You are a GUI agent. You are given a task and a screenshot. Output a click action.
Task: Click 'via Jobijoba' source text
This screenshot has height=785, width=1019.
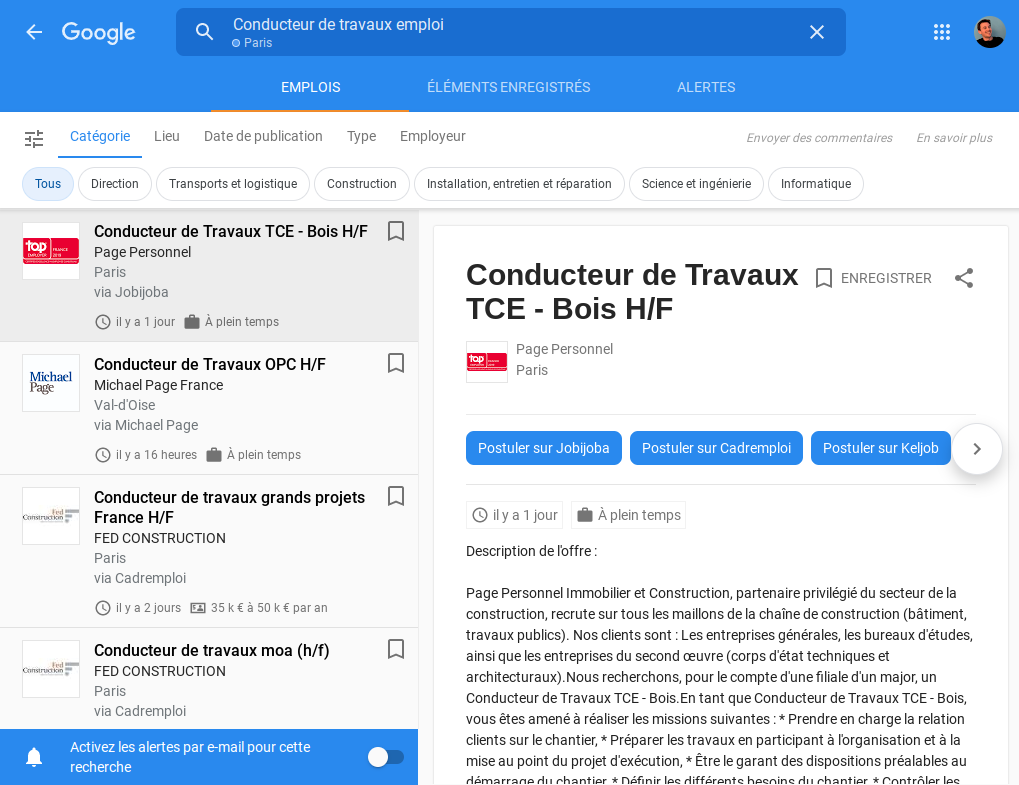[x=131, y=292]
